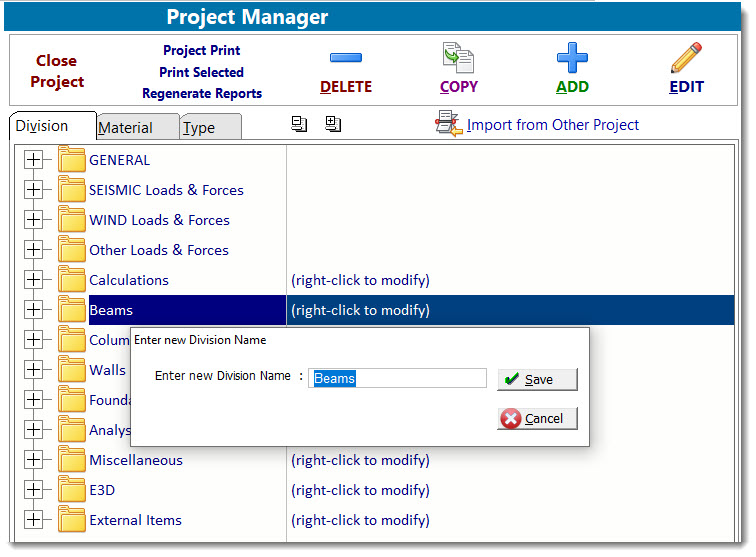This screenshot has height=557, width=756.
Task: Click the new Division Name text field
Action: coord(397,379)
